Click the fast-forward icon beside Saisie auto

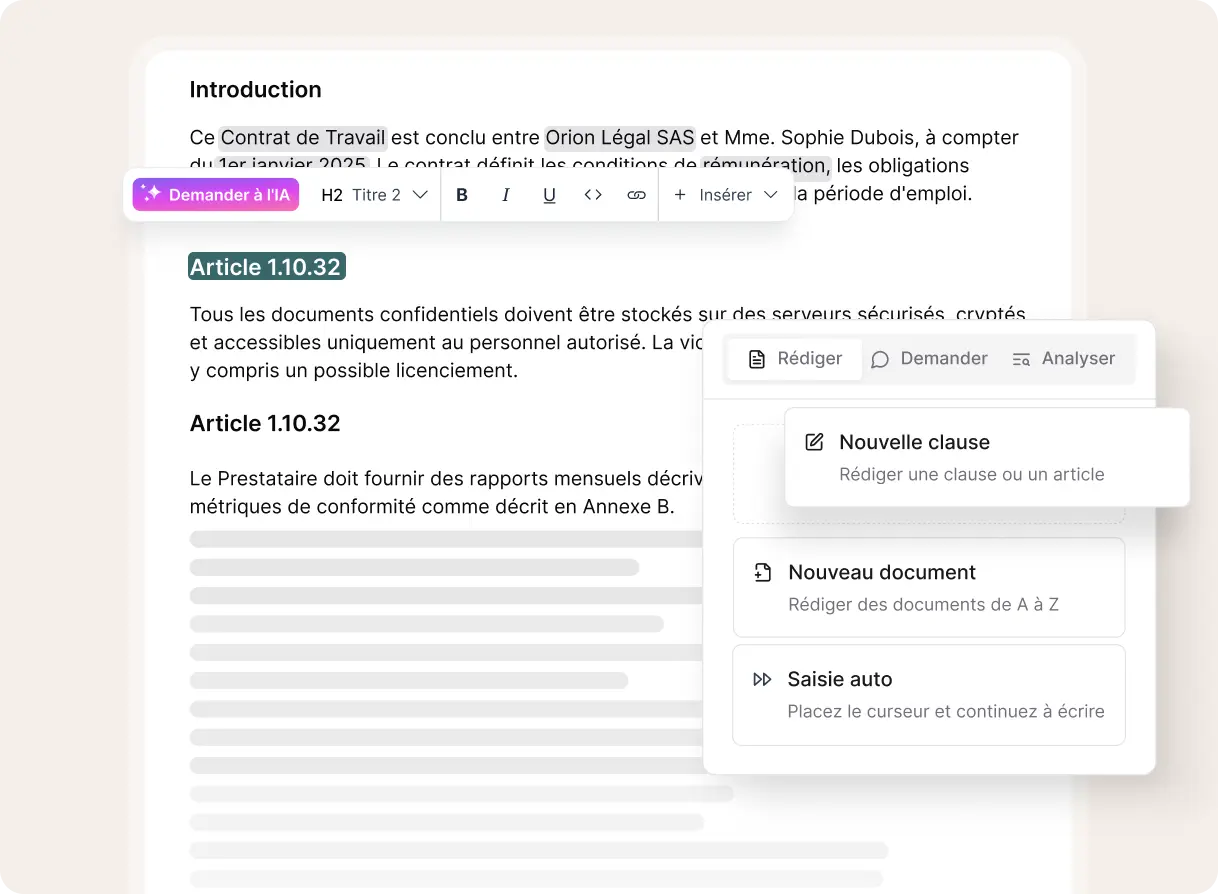pyautogui.click(x=762, y=680)
